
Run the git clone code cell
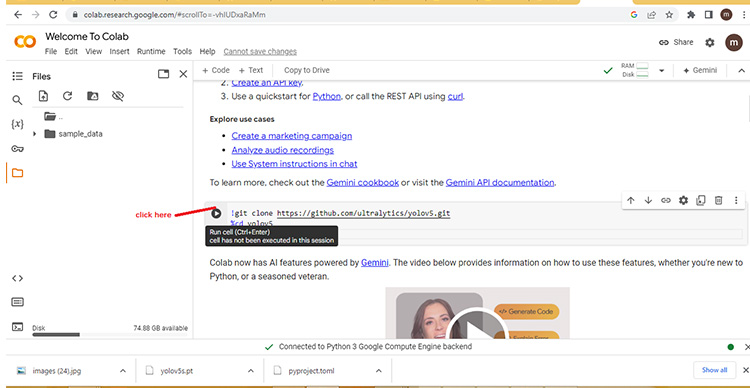(216, 213)
